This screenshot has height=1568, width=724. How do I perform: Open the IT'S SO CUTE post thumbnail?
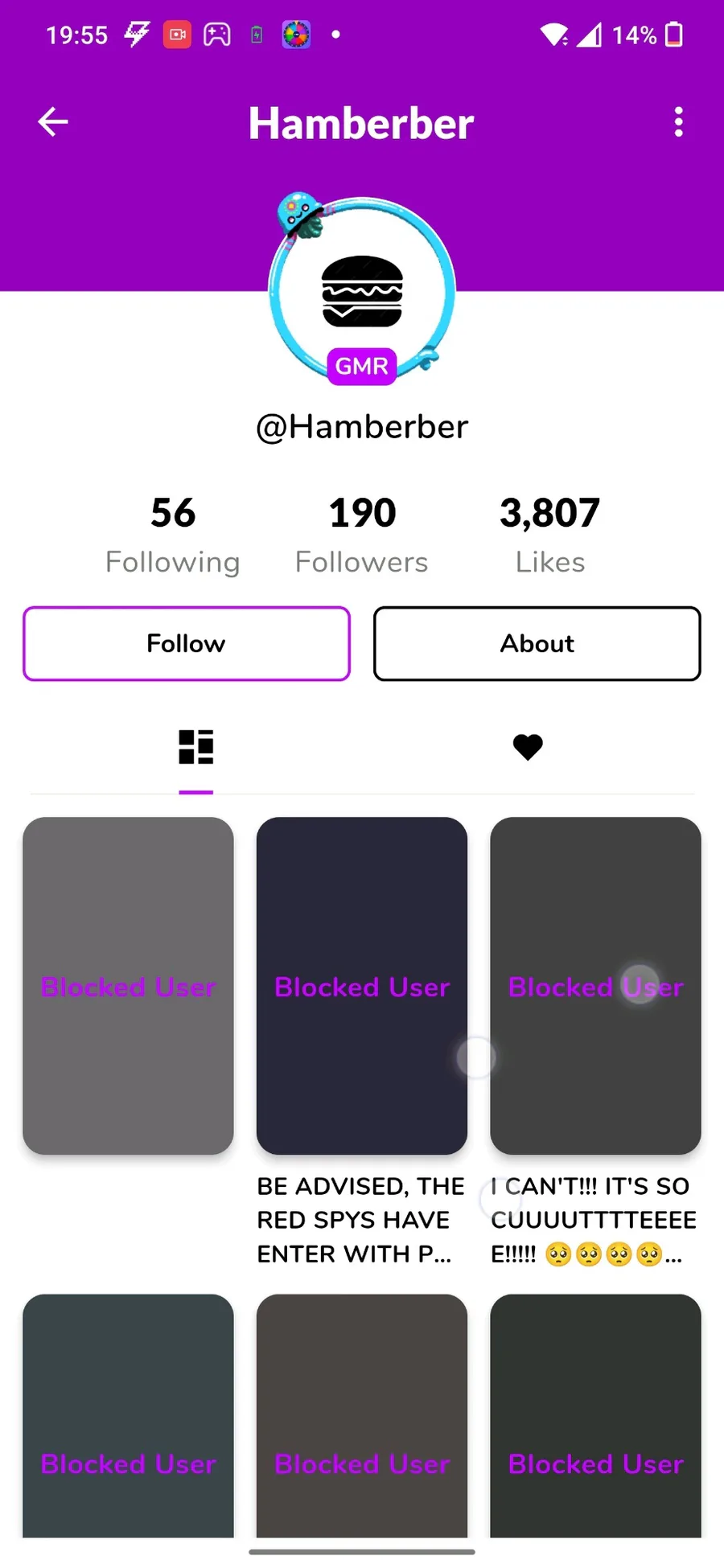595,986
